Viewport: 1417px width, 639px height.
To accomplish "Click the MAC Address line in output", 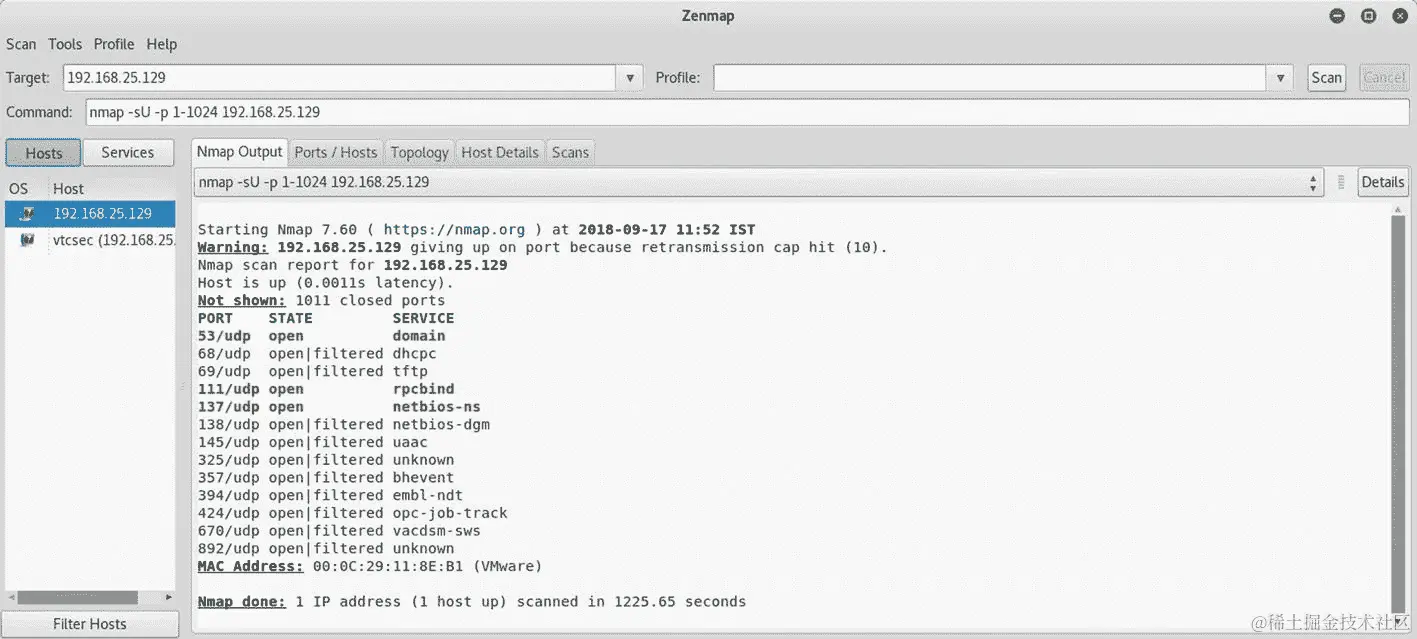I will (370, 566).
